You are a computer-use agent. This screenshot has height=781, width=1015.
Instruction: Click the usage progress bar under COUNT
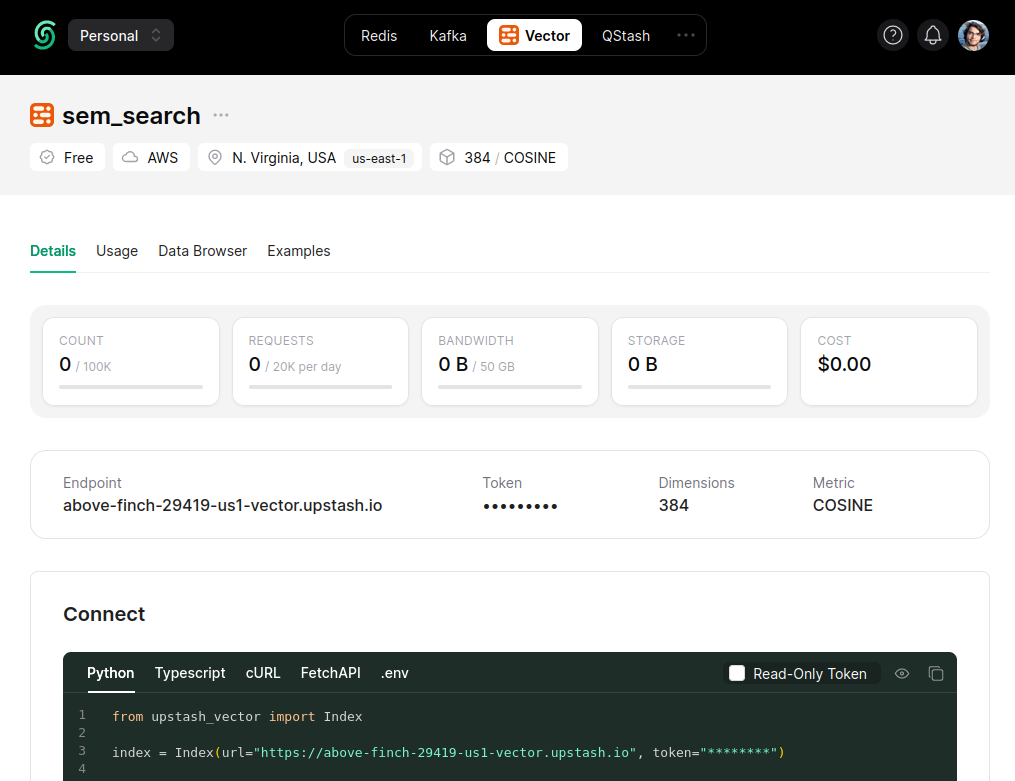click(x=130, y=386)
